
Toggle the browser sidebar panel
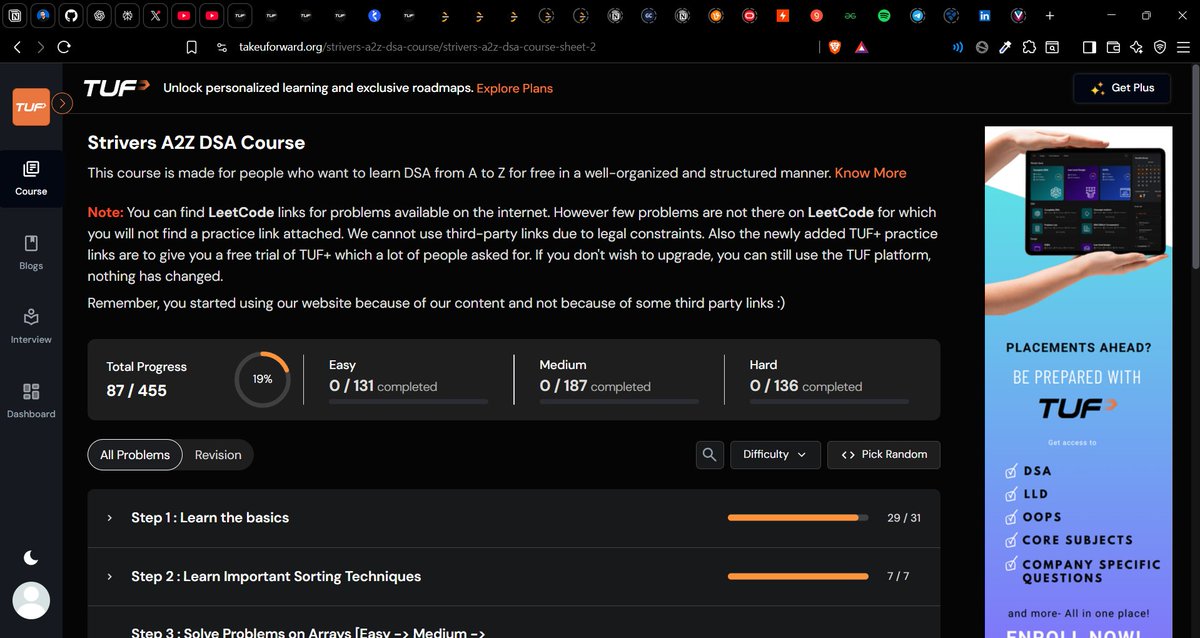[x=1089, y=47]
